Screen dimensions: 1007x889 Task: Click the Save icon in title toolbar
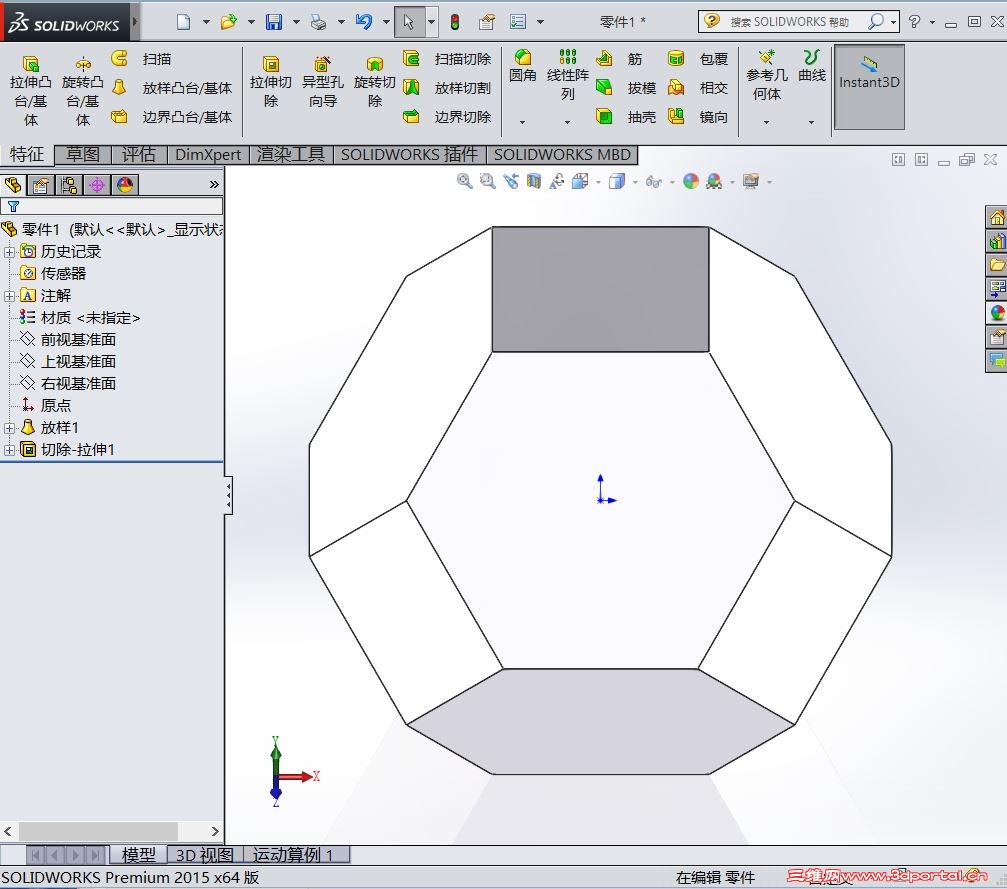(274, 22)
